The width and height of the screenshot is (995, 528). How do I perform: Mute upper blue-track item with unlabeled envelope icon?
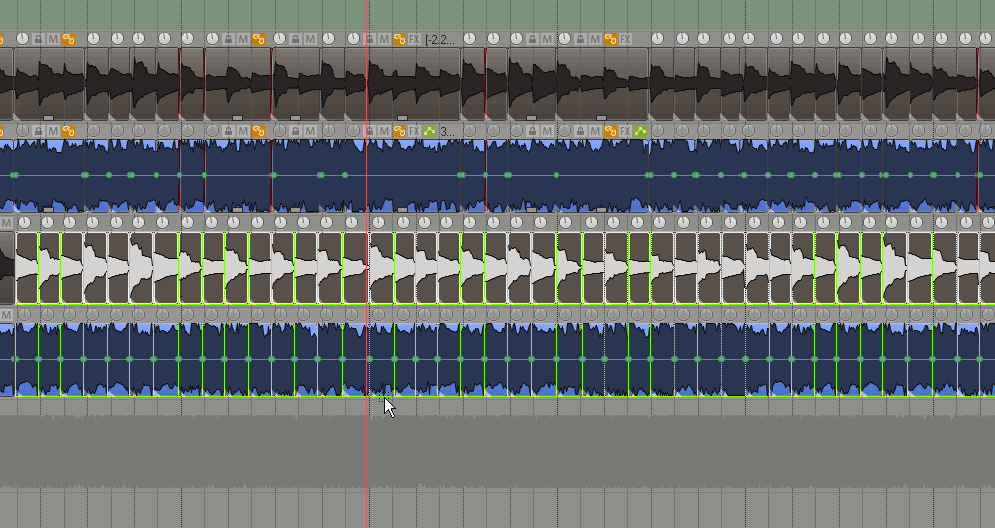(x=595, y=131)
